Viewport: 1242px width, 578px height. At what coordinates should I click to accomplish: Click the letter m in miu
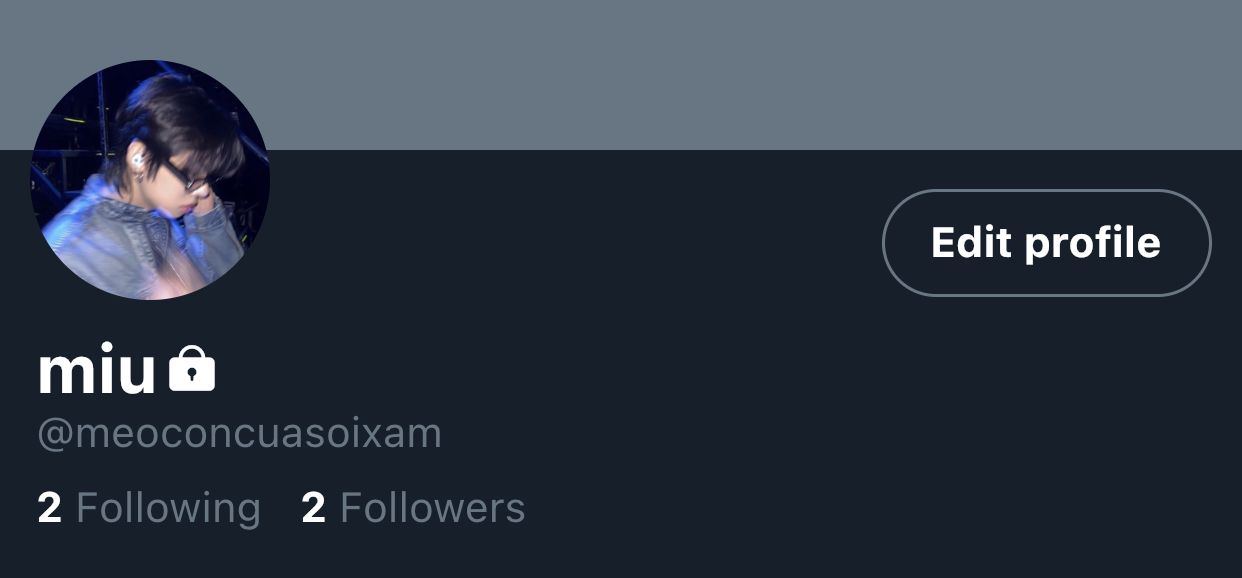[64, 374]
